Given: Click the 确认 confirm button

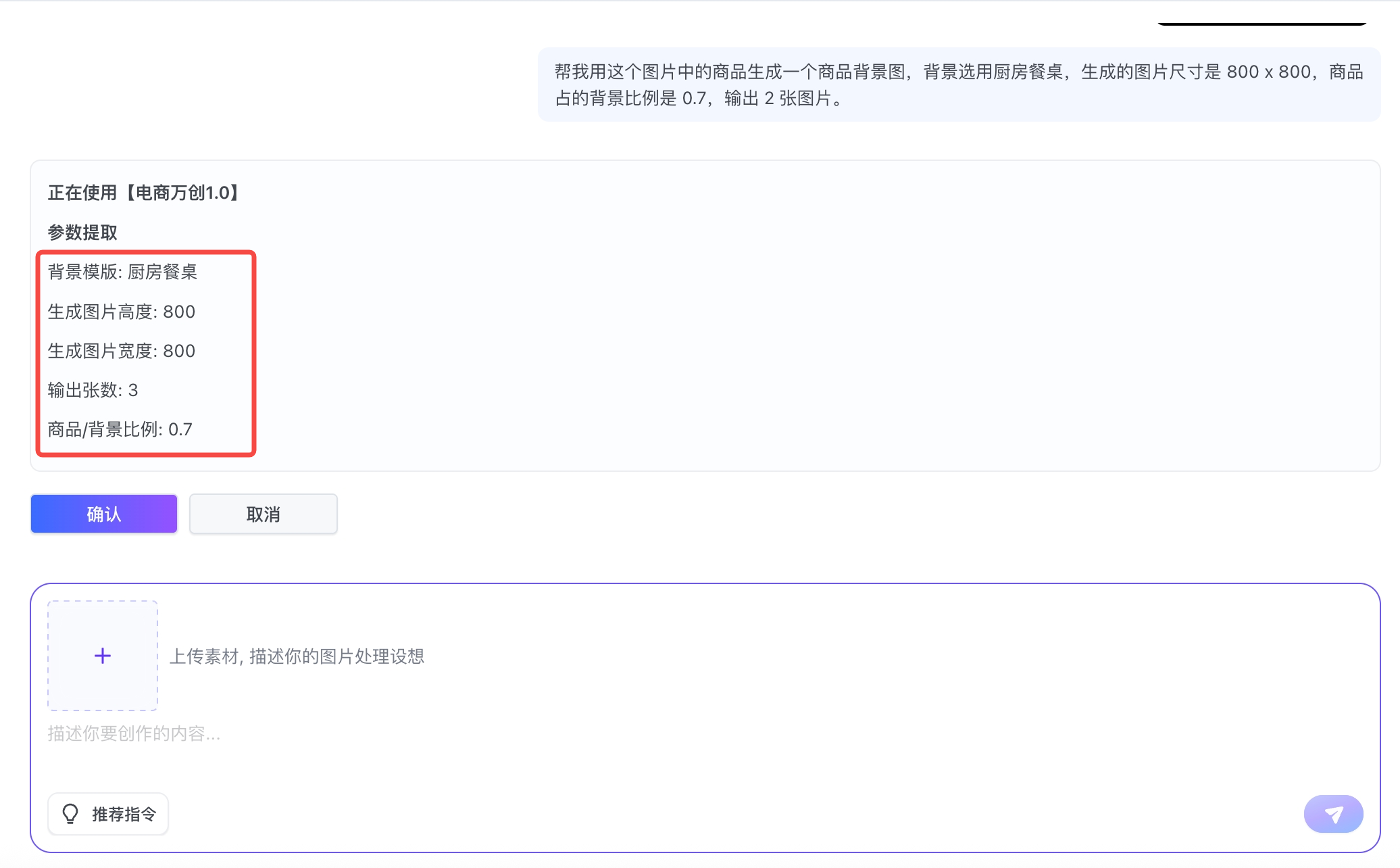Looking at the screenshot, I should pos(104,514).
